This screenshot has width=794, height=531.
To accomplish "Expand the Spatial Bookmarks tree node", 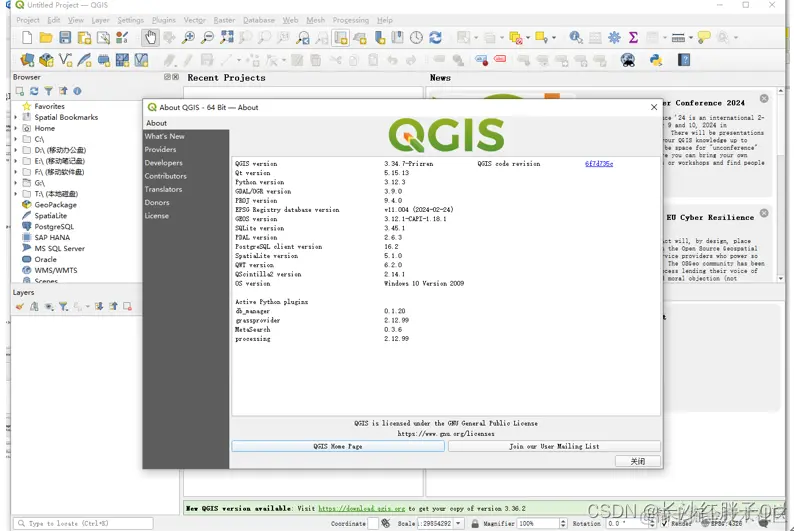I will pos(16,117).
